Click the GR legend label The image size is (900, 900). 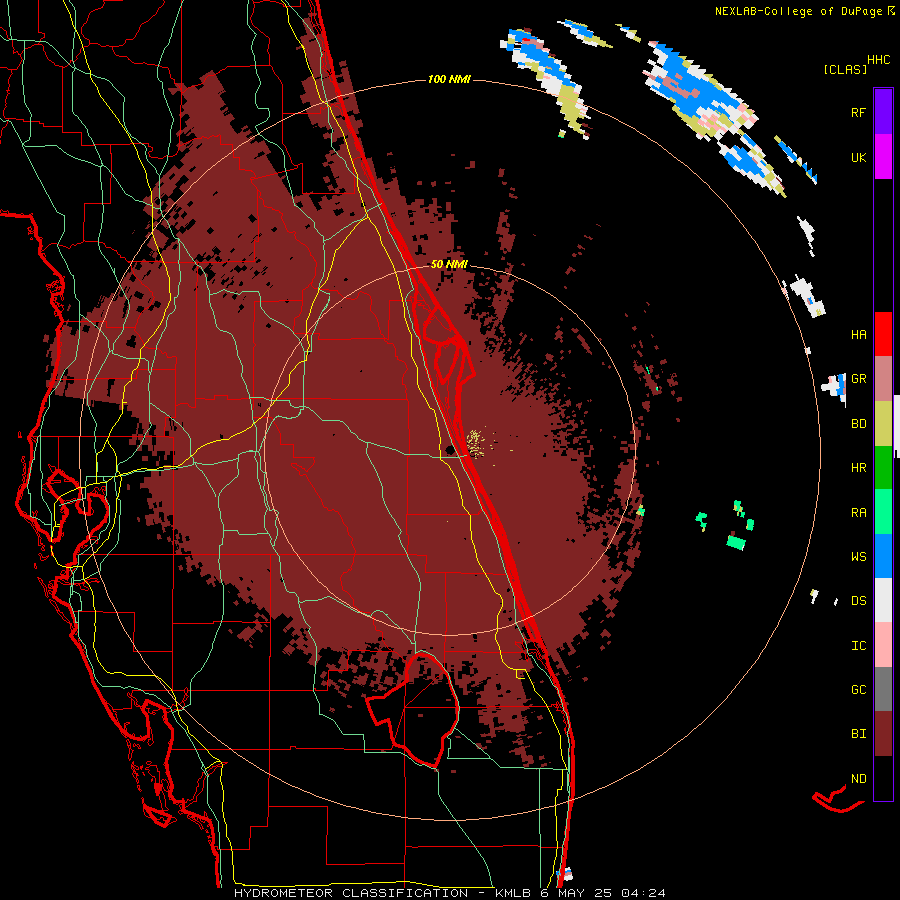coord(859,379)
